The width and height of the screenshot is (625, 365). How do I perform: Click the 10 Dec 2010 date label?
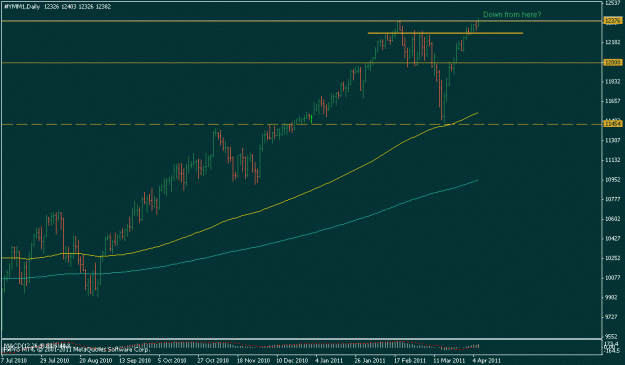coord(292,360)
